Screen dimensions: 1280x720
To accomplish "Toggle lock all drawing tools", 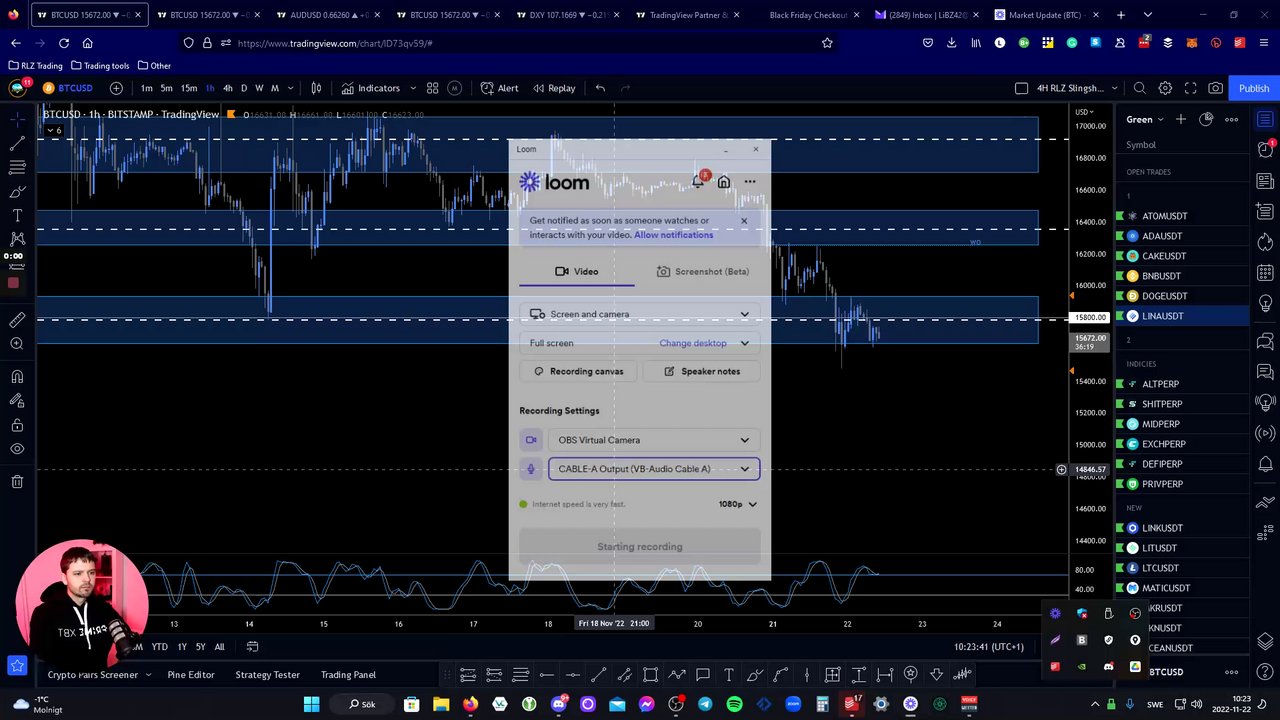I will point(17,425).
